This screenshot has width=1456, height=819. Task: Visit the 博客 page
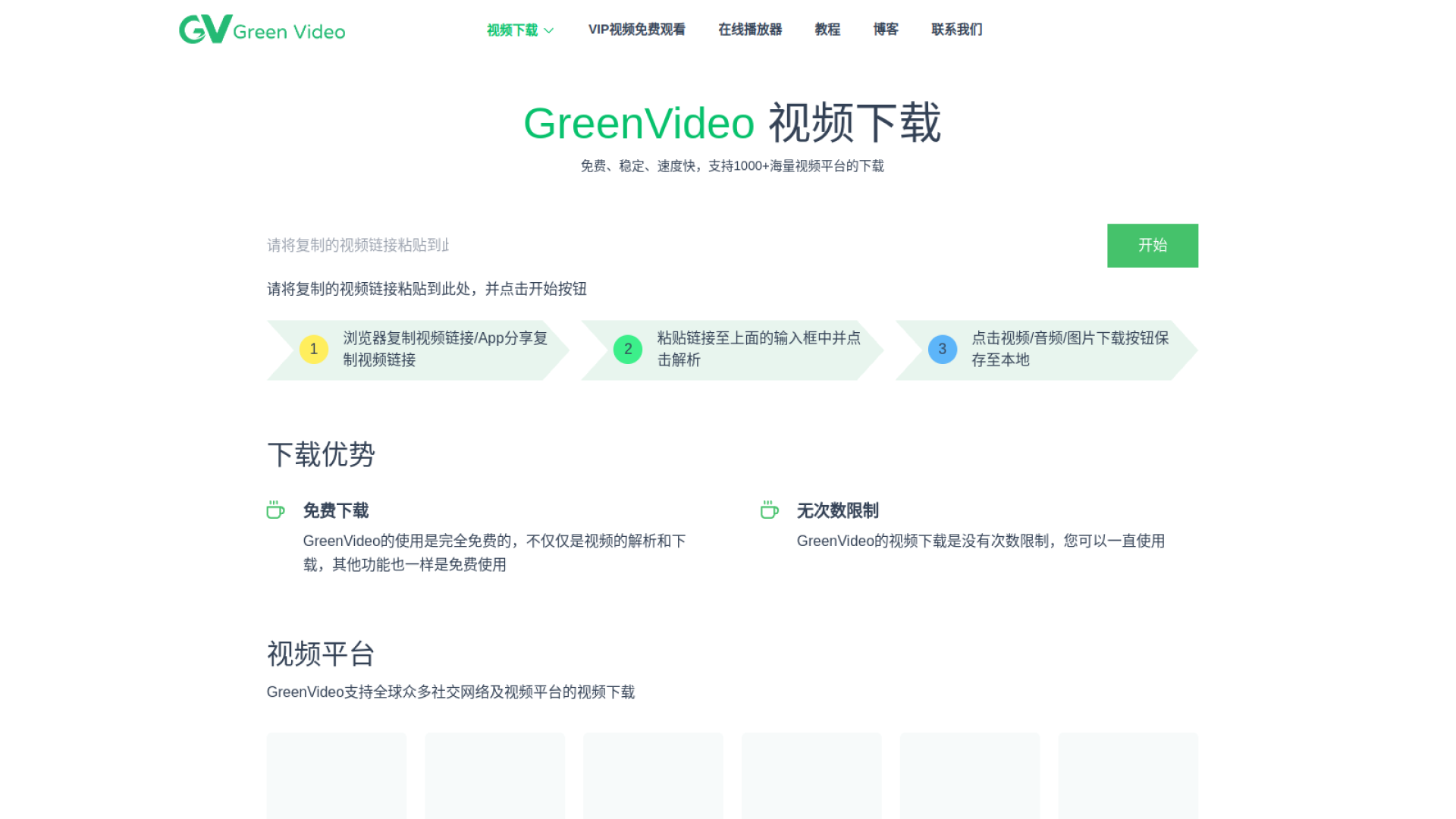coord(885,30)
